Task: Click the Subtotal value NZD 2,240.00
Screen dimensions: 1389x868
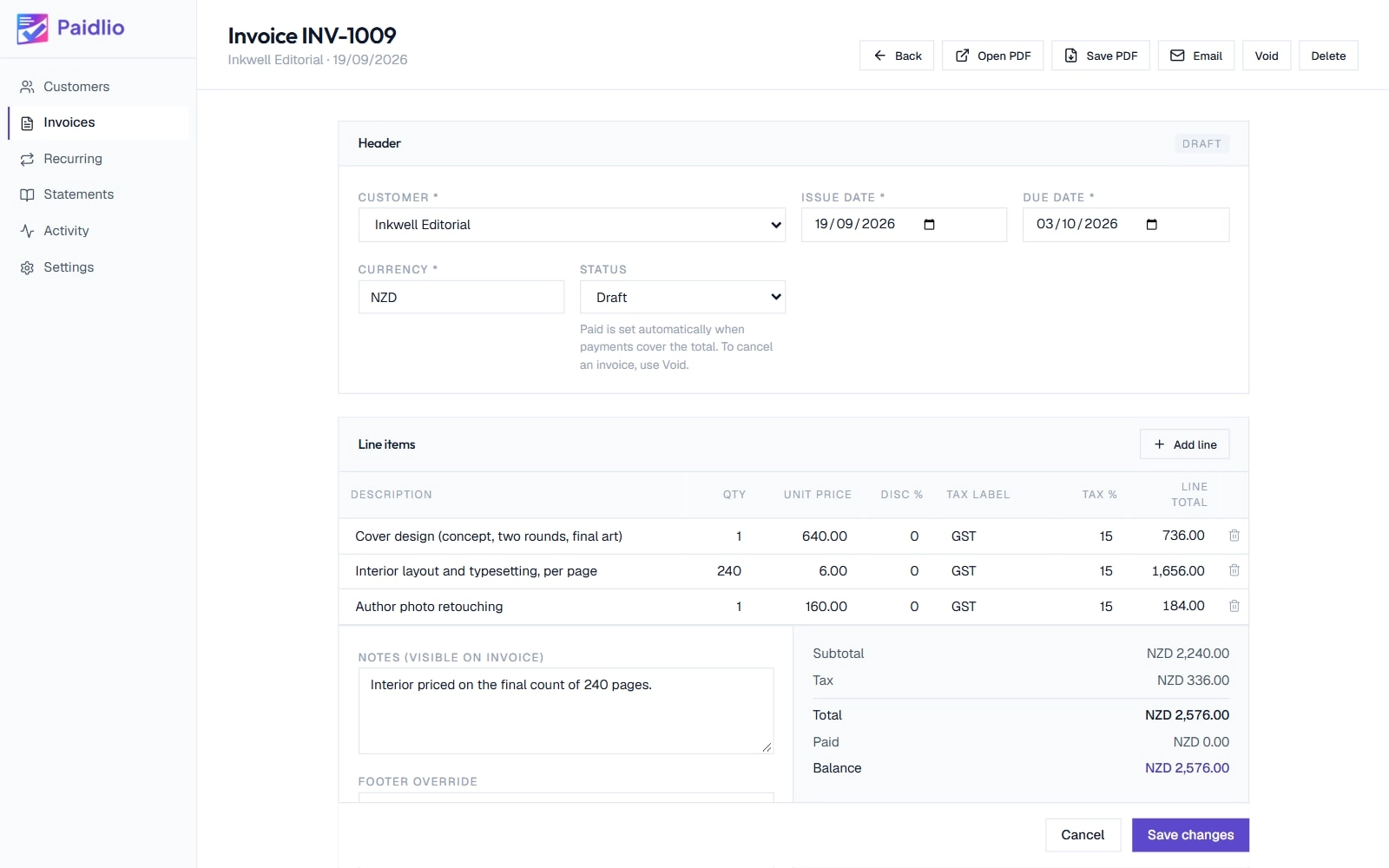Action: point(1188,654)
